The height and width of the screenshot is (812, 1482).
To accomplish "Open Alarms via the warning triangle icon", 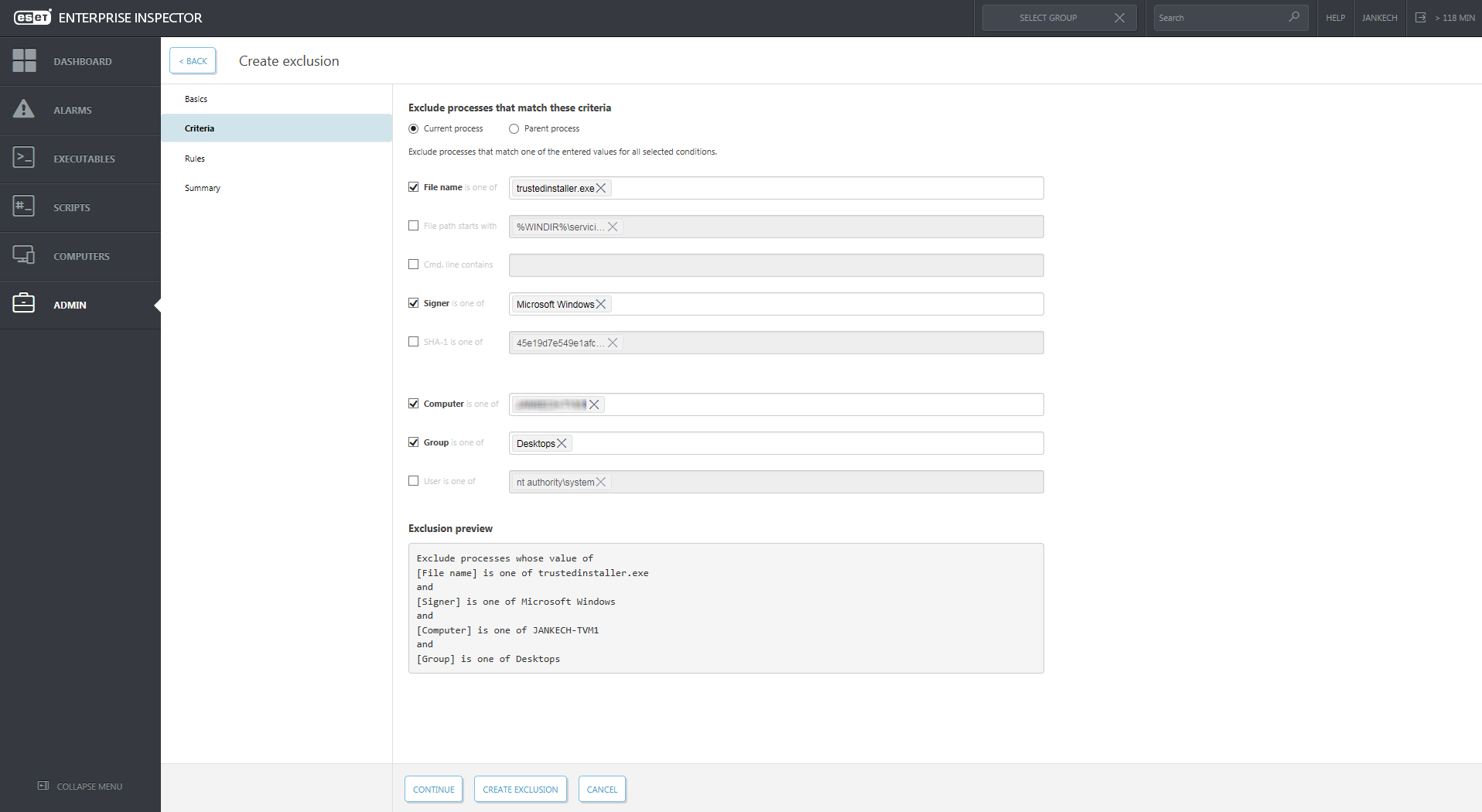I will coord(24,109).
